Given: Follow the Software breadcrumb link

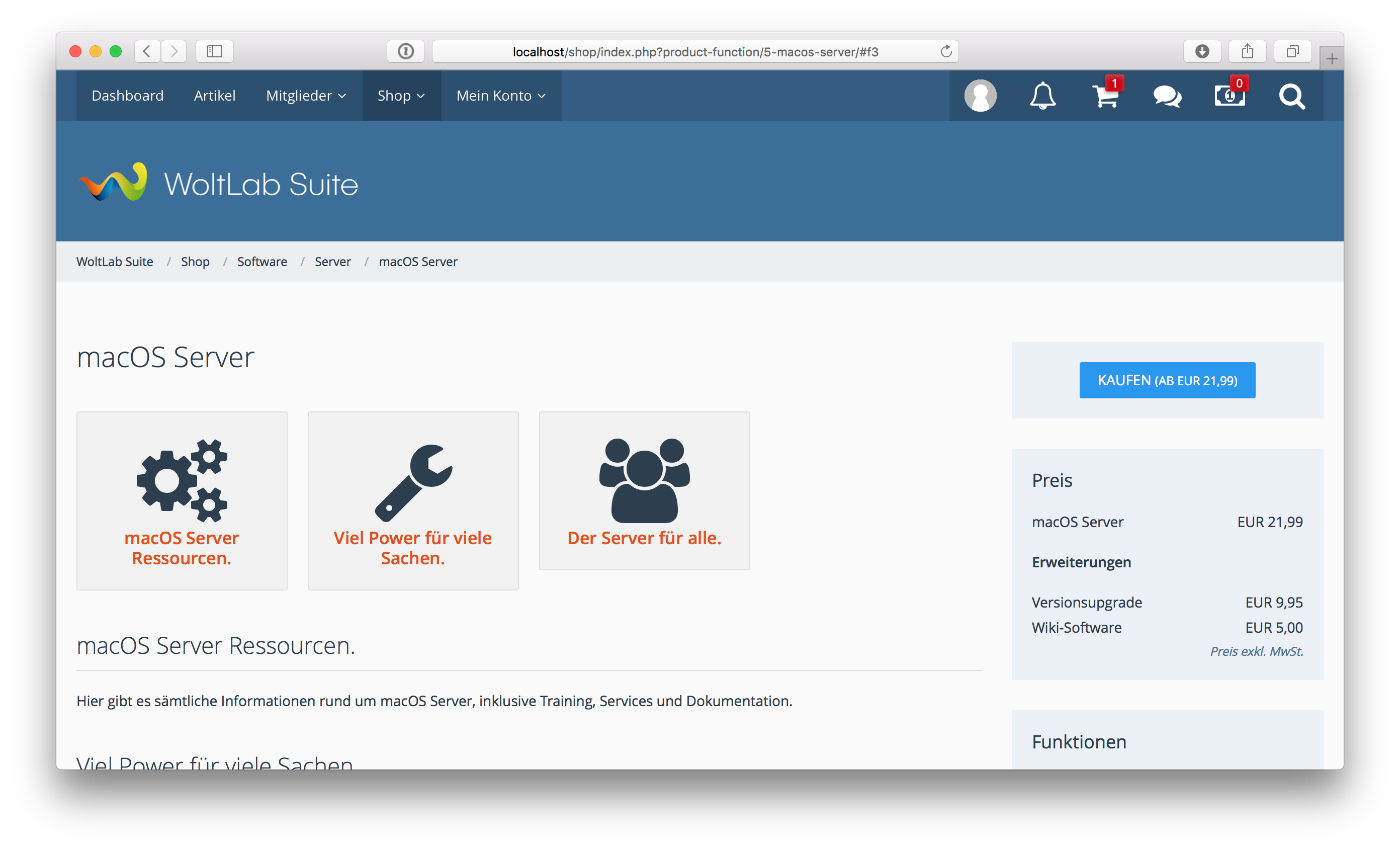Looking at the screenshot, I should coord(262,262).
